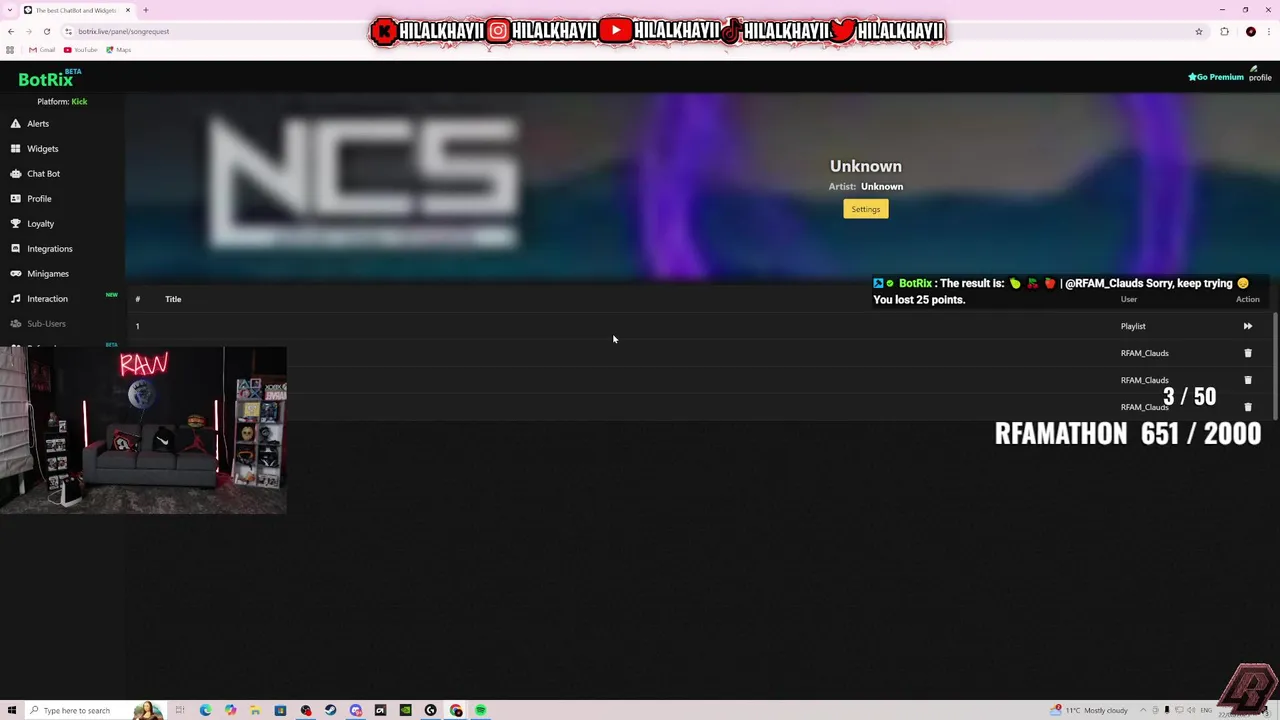Delete the second RFAM_Clauds song request

1247,380
